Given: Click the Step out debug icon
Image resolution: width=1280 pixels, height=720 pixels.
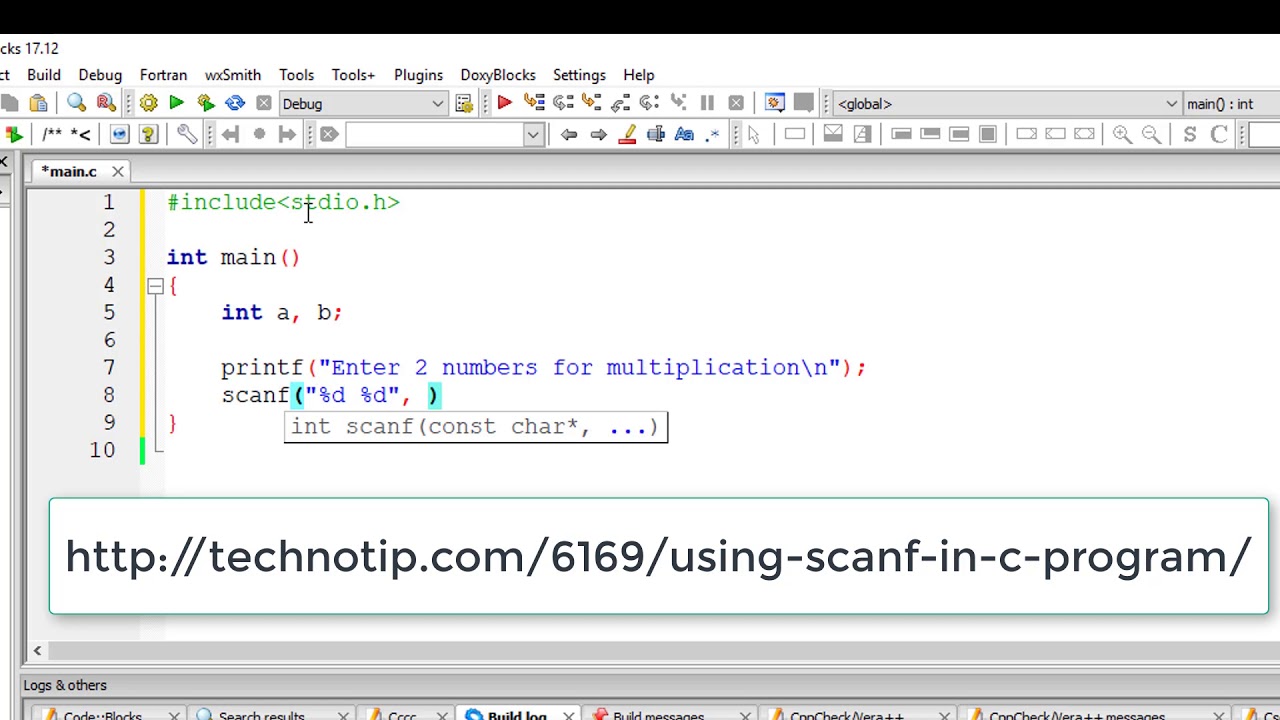Looking at the screenshot, I should (x=620, y=103).
